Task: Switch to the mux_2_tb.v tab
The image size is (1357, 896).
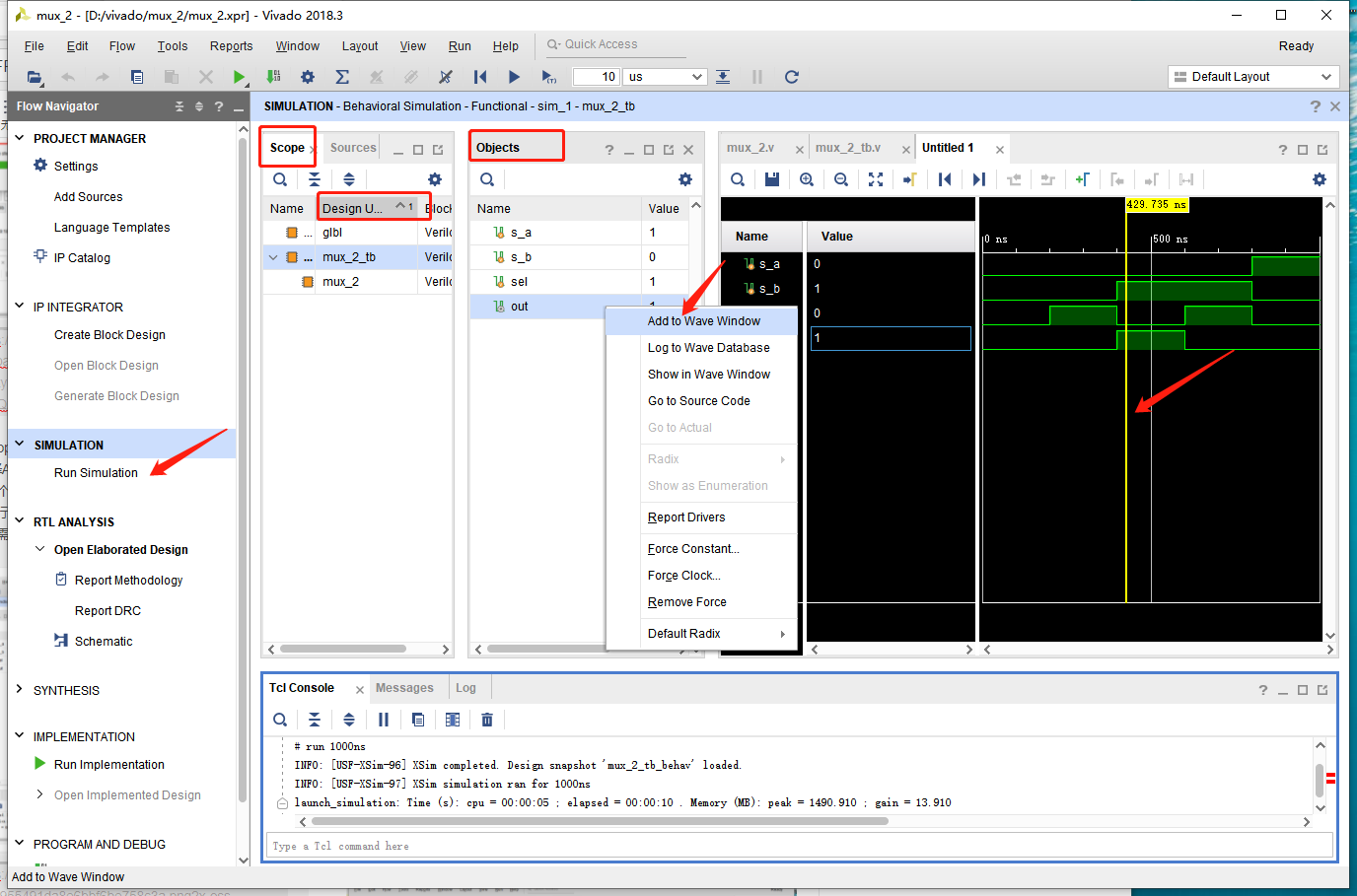Action: (848, 148)
